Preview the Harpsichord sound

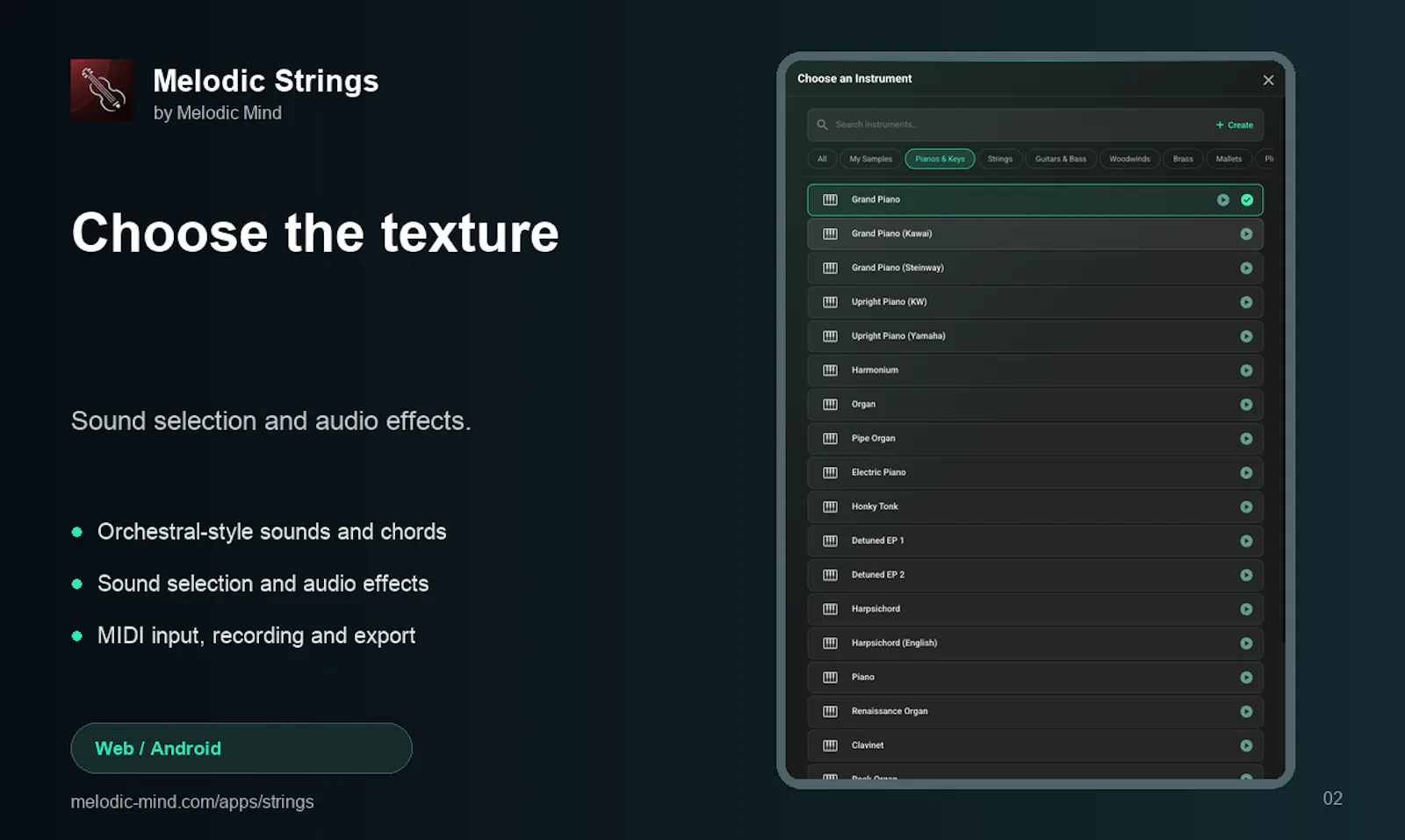point(1246,609)
